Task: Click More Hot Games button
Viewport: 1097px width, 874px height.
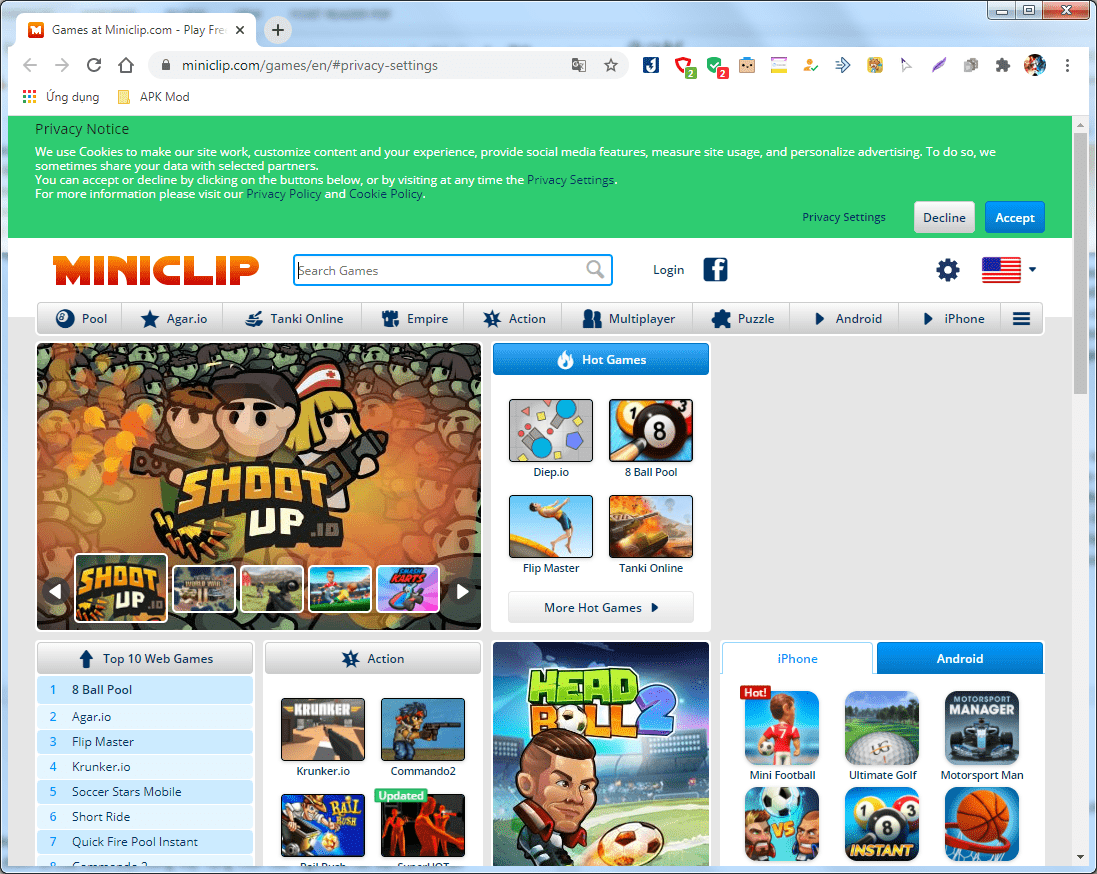Action: click(x=601, y=607)
